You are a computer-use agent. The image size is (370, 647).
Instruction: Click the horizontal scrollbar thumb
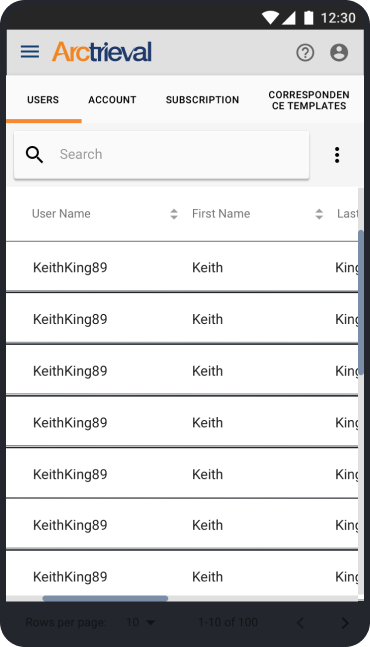105,598
